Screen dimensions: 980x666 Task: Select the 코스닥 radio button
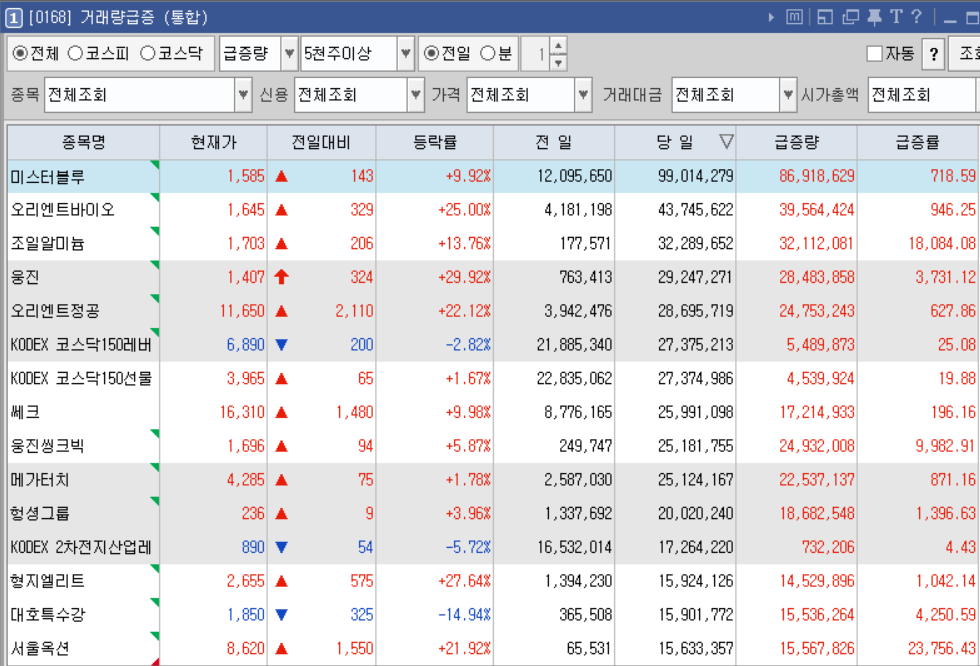click(x=148, y=54)
